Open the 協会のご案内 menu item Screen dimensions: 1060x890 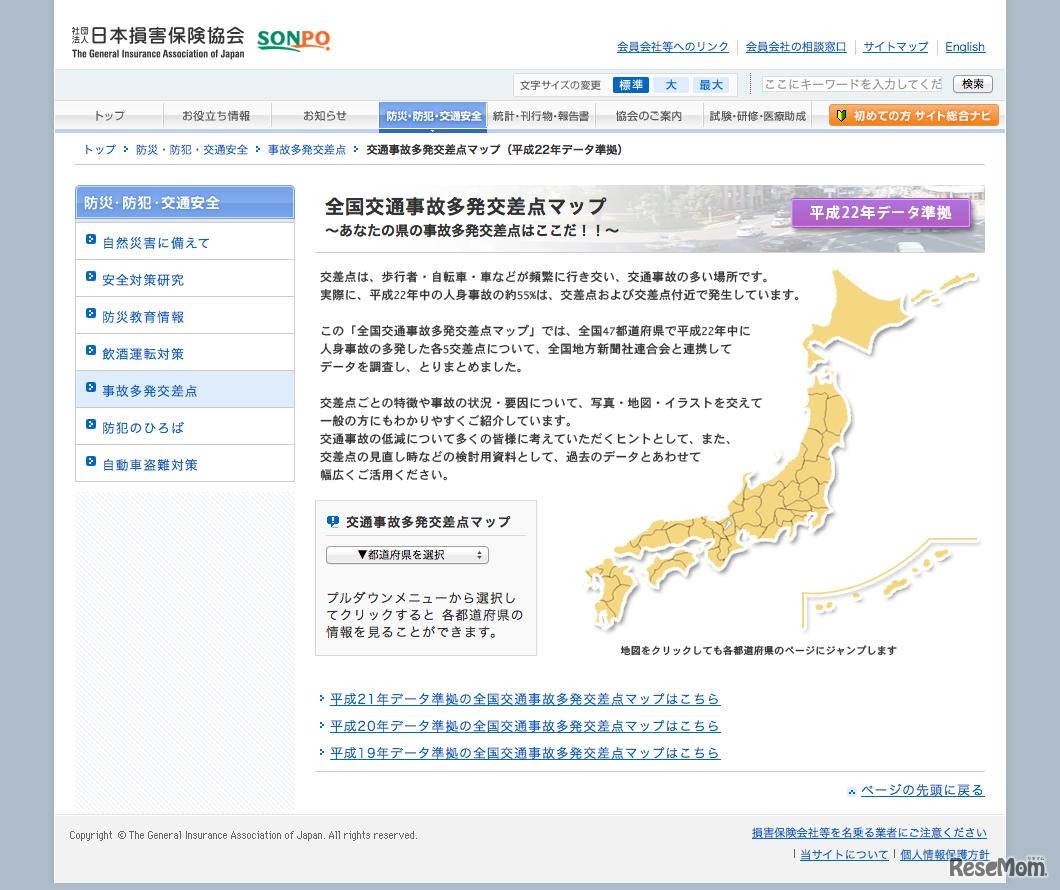coord(648,115)
